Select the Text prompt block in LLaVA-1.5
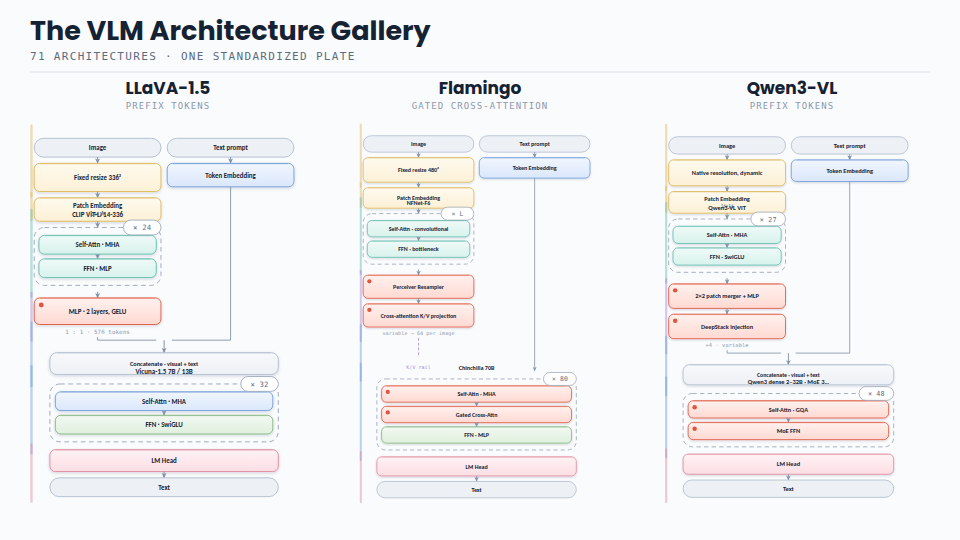Image resolution: width=960 pixels, height=540 pixels. (230, 148)
